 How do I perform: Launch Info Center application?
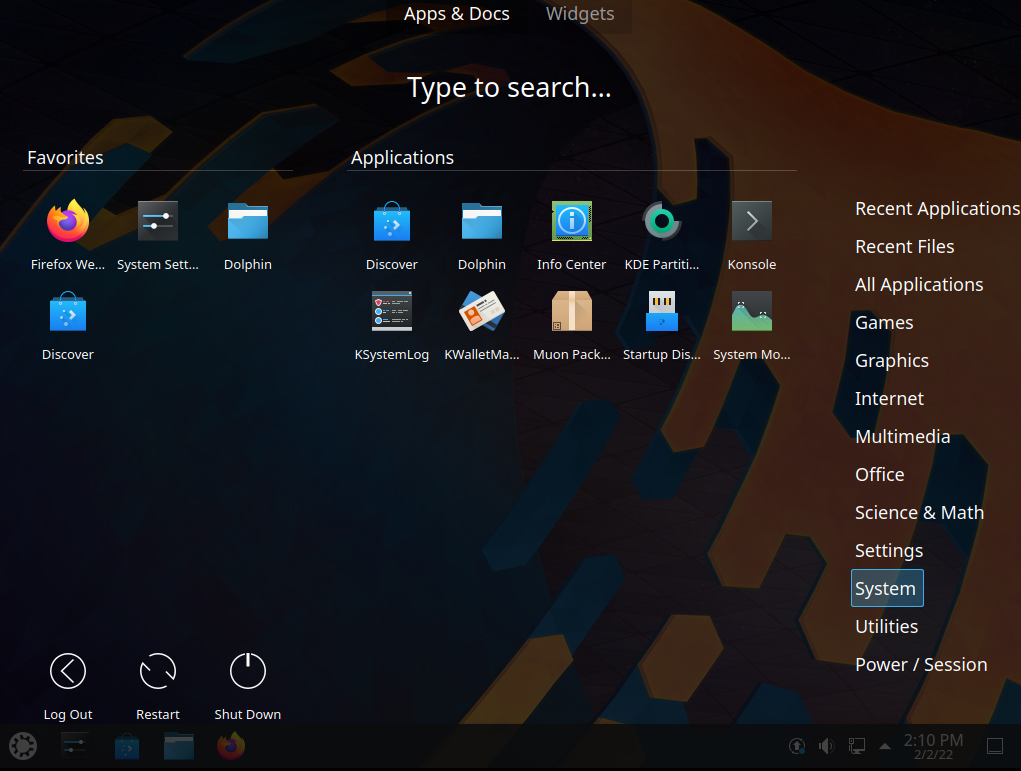point(571,222)
